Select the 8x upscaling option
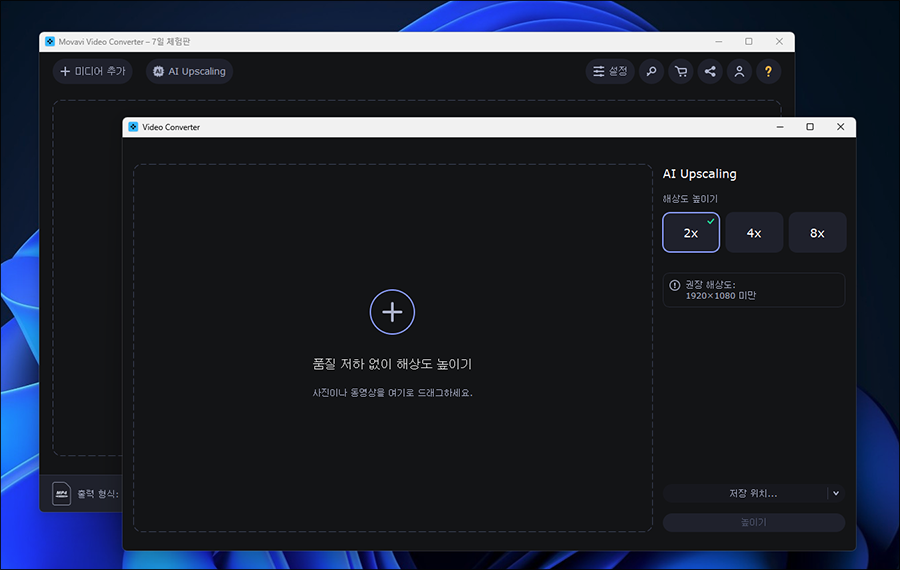The width and height of the screenshot is (900, 570). point(817,232)
